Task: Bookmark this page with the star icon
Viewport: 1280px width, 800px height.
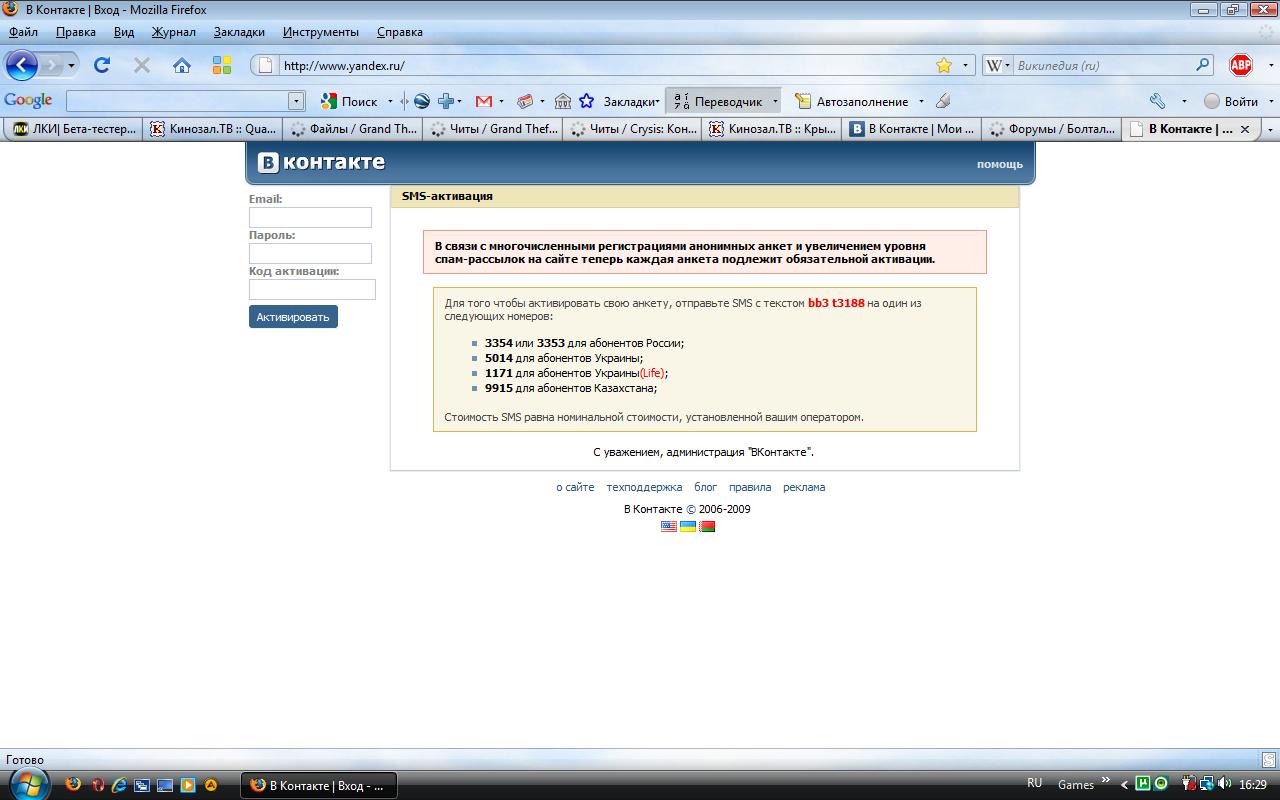Action: 944,65
